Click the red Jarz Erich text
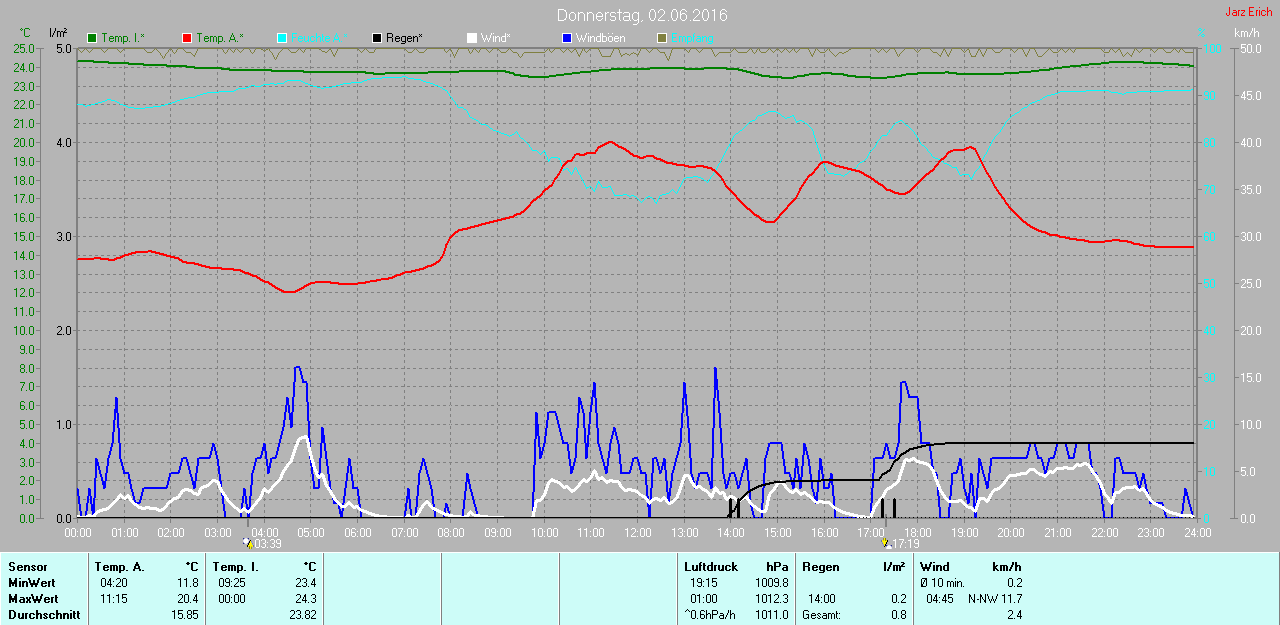The width and height of the screenshot is (1280, 625). [1249, 12]
